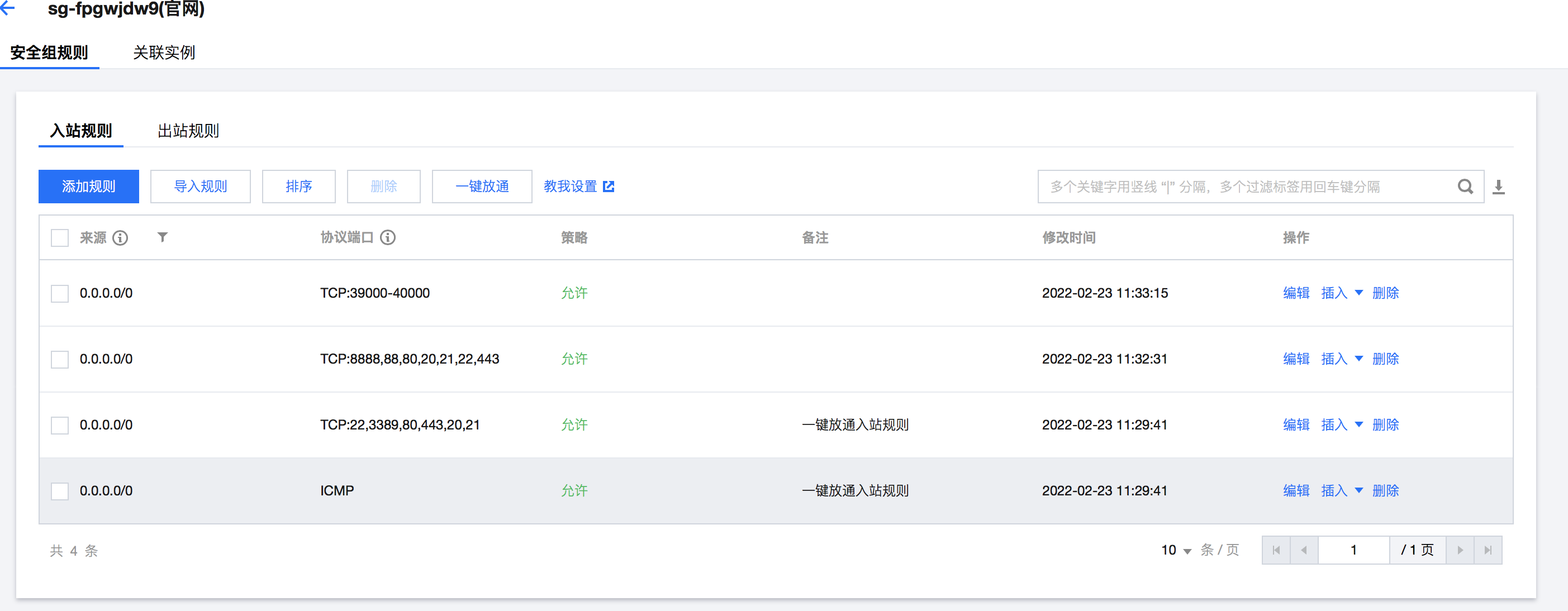
Task: Open the 来源 info icon
Action: tap(121, 237)
